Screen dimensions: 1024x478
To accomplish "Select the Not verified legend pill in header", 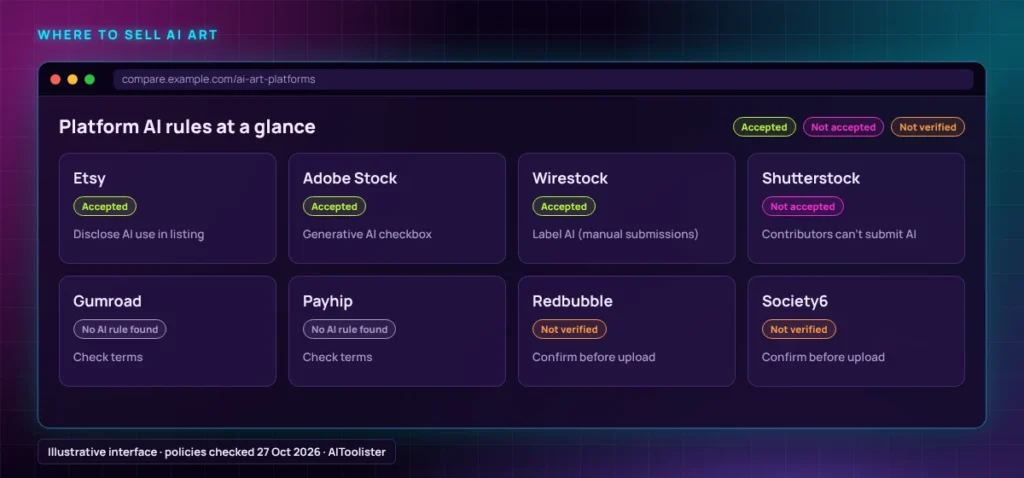I will pyautogui.click(x=927, y=127).
